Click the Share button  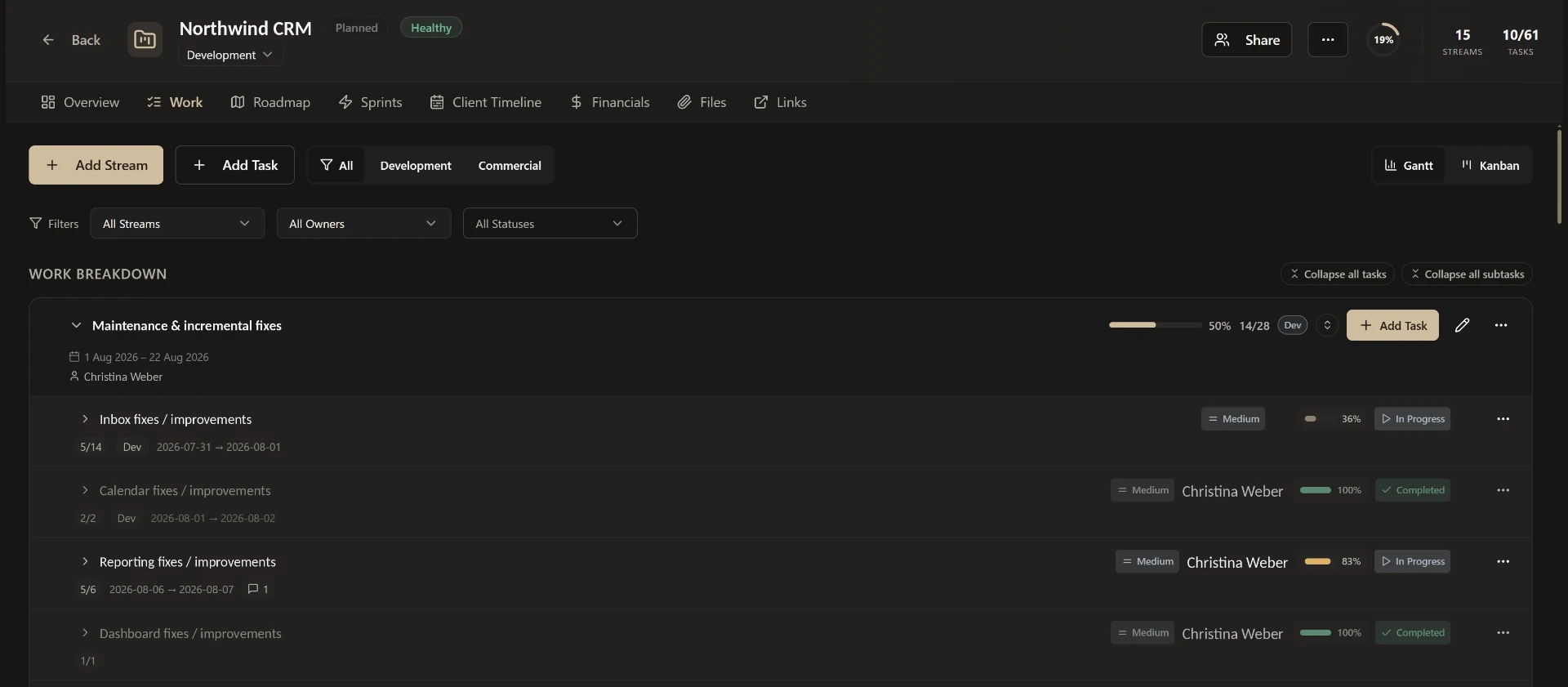click(1246, 40)
